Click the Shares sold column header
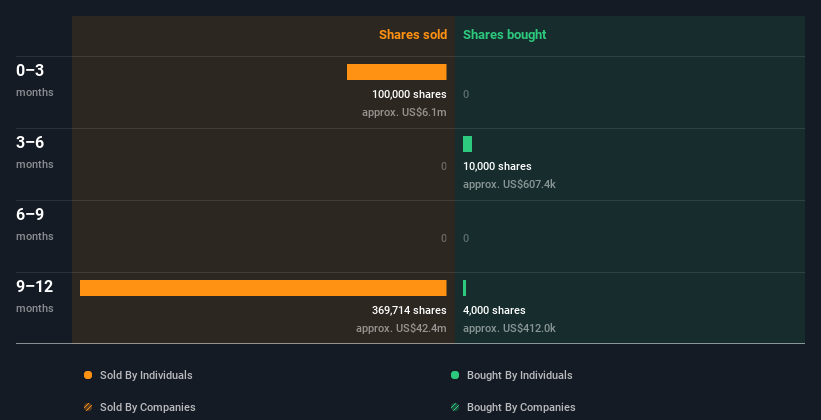821x420 pixels. [x=413, y=35]
